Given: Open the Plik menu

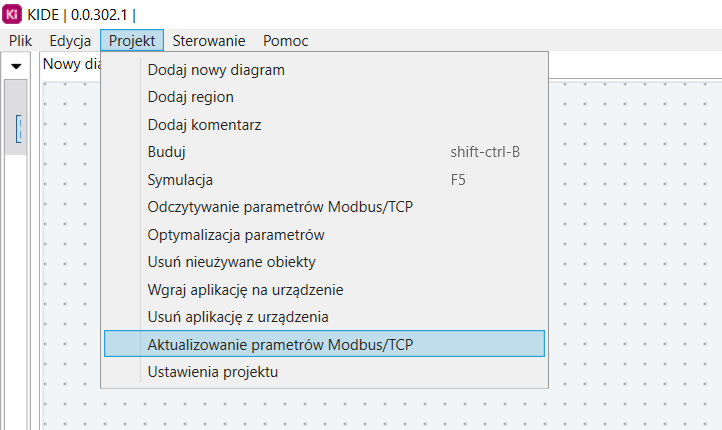Looking at the screenshot, I should [20, 41].
